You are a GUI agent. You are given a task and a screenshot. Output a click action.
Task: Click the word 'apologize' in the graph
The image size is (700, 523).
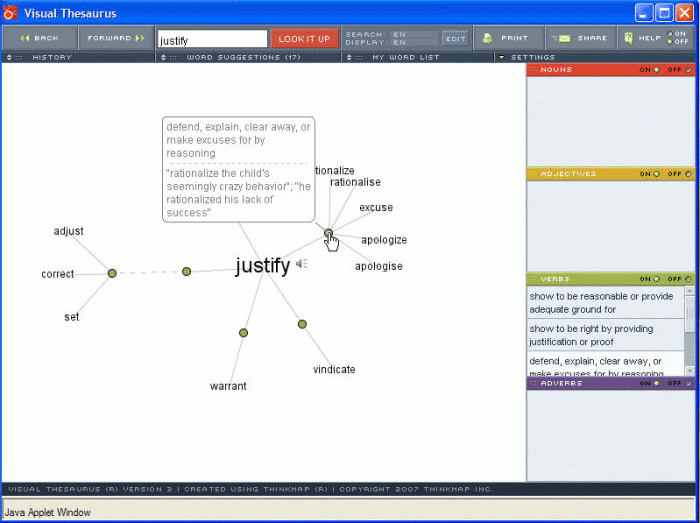384,240
